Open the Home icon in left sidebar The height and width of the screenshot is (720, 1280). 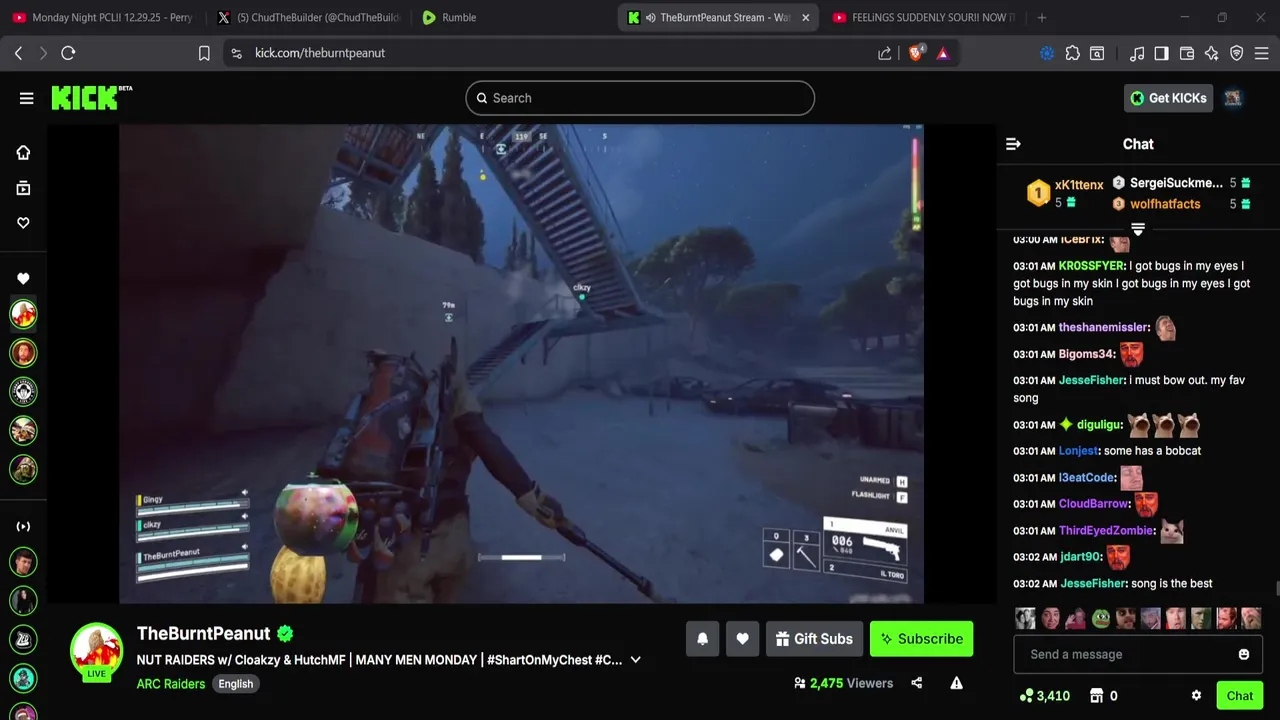point(23,152)
